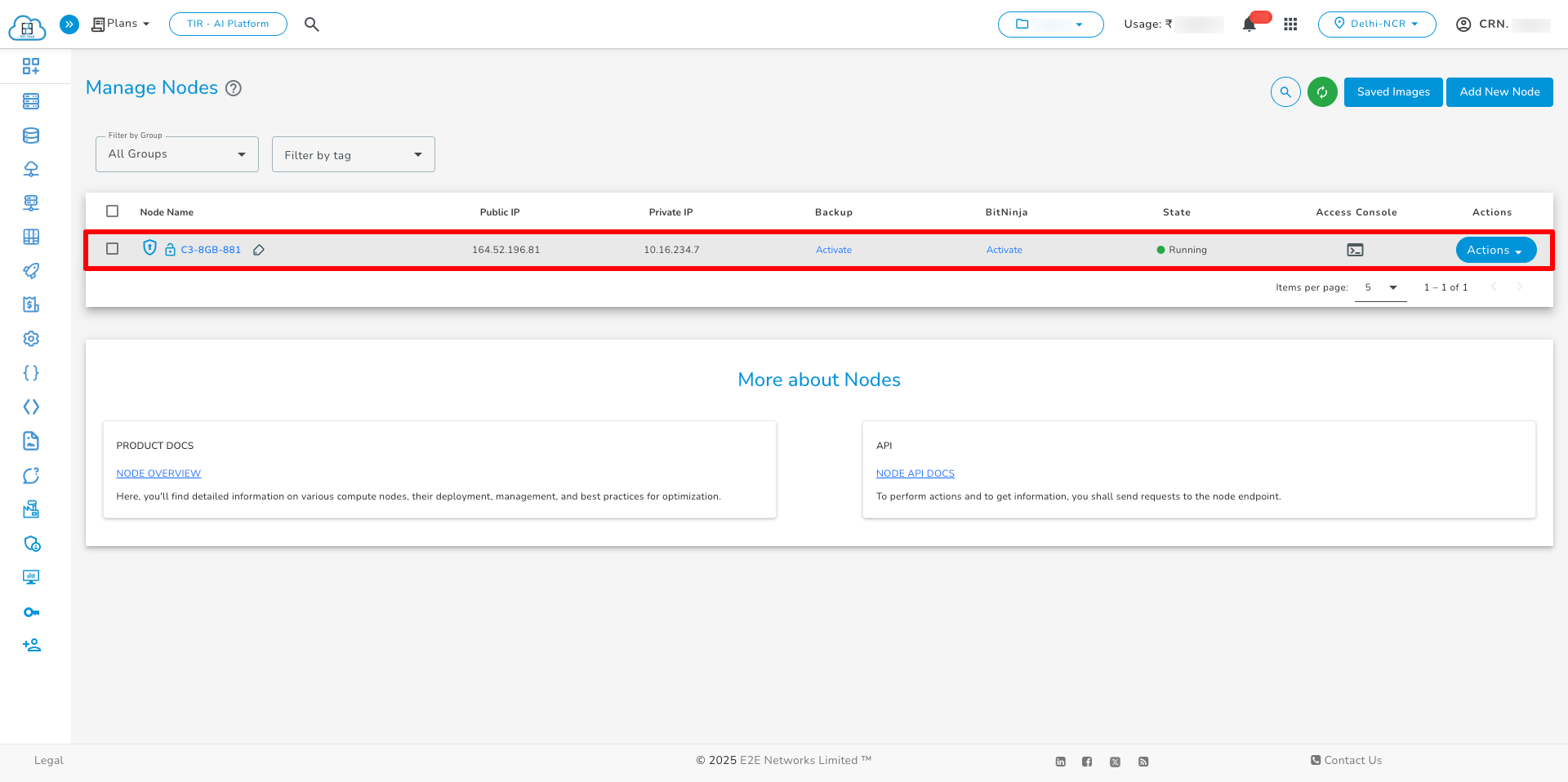
Task: Open the search icon beside the refresh button
Action: [x=1285, y=92]
